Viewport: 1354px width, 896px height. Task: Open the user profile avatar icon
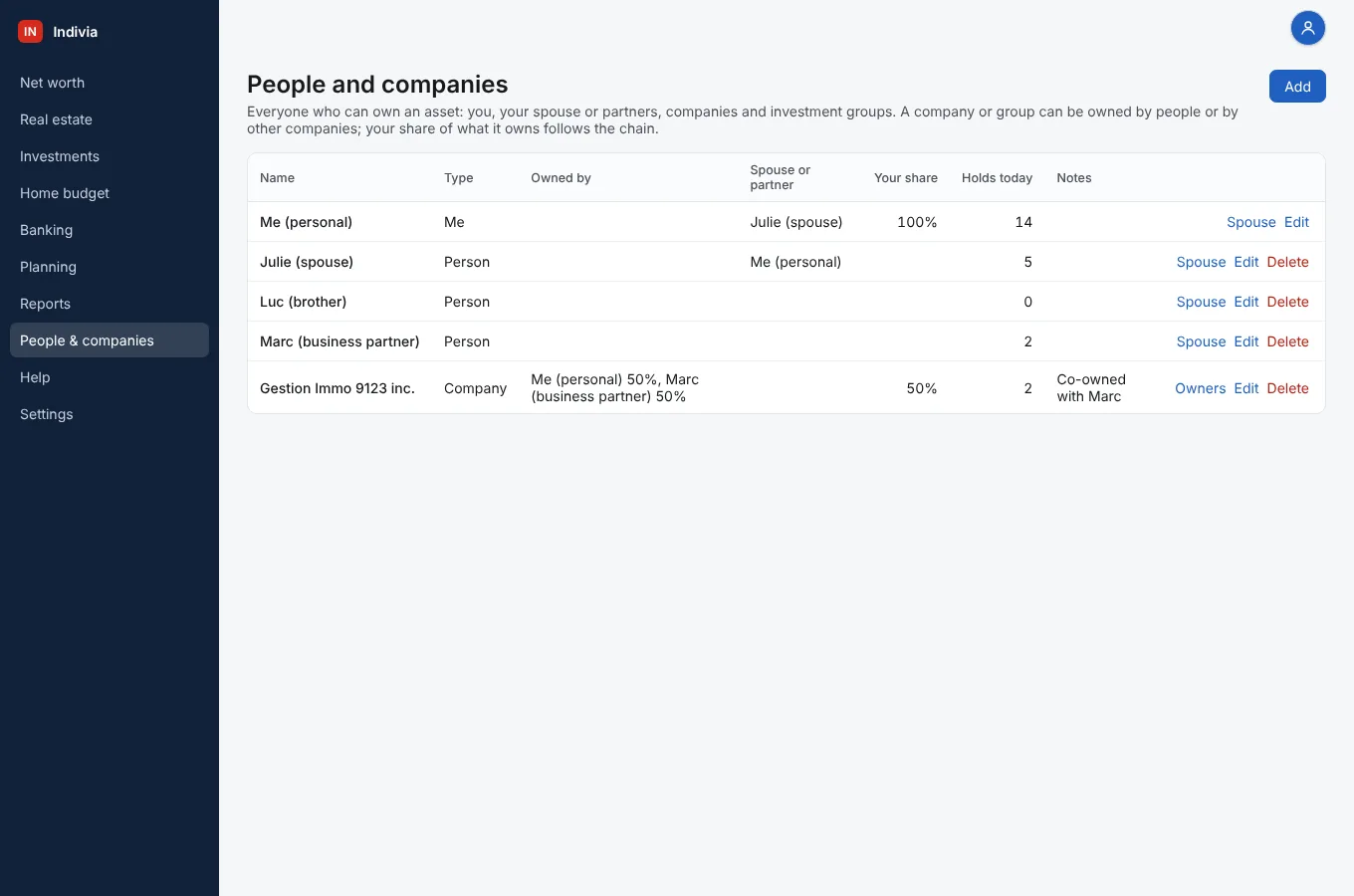1308,28
